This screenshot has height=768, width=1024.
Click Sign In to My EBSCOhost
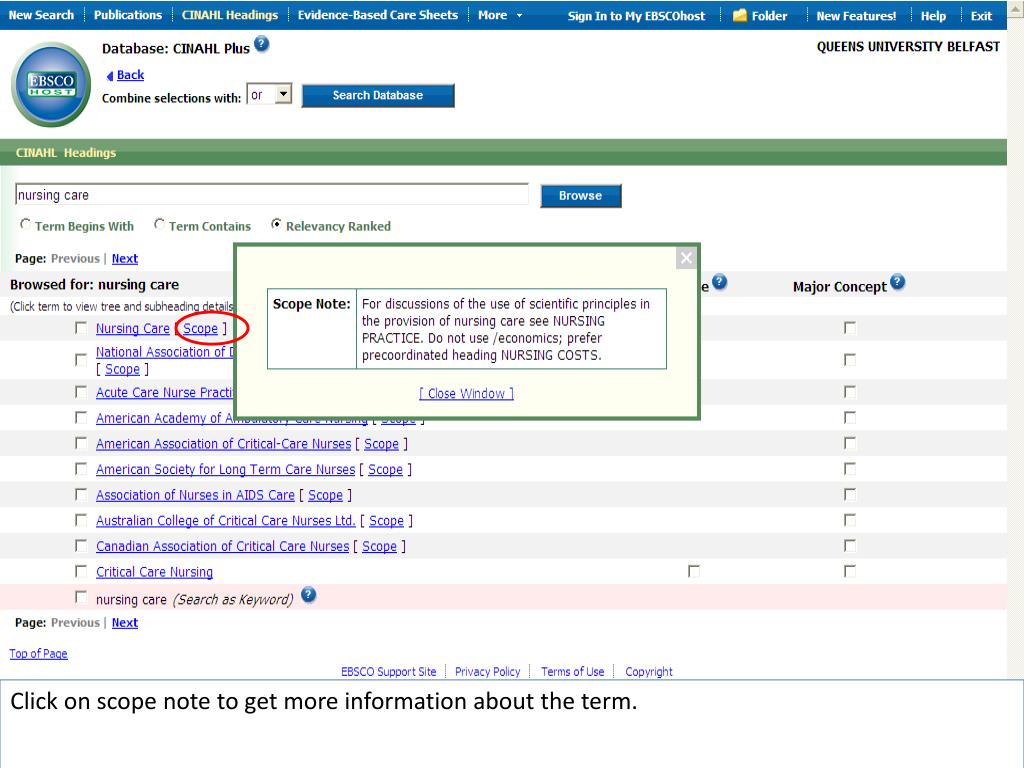[637, 16]
